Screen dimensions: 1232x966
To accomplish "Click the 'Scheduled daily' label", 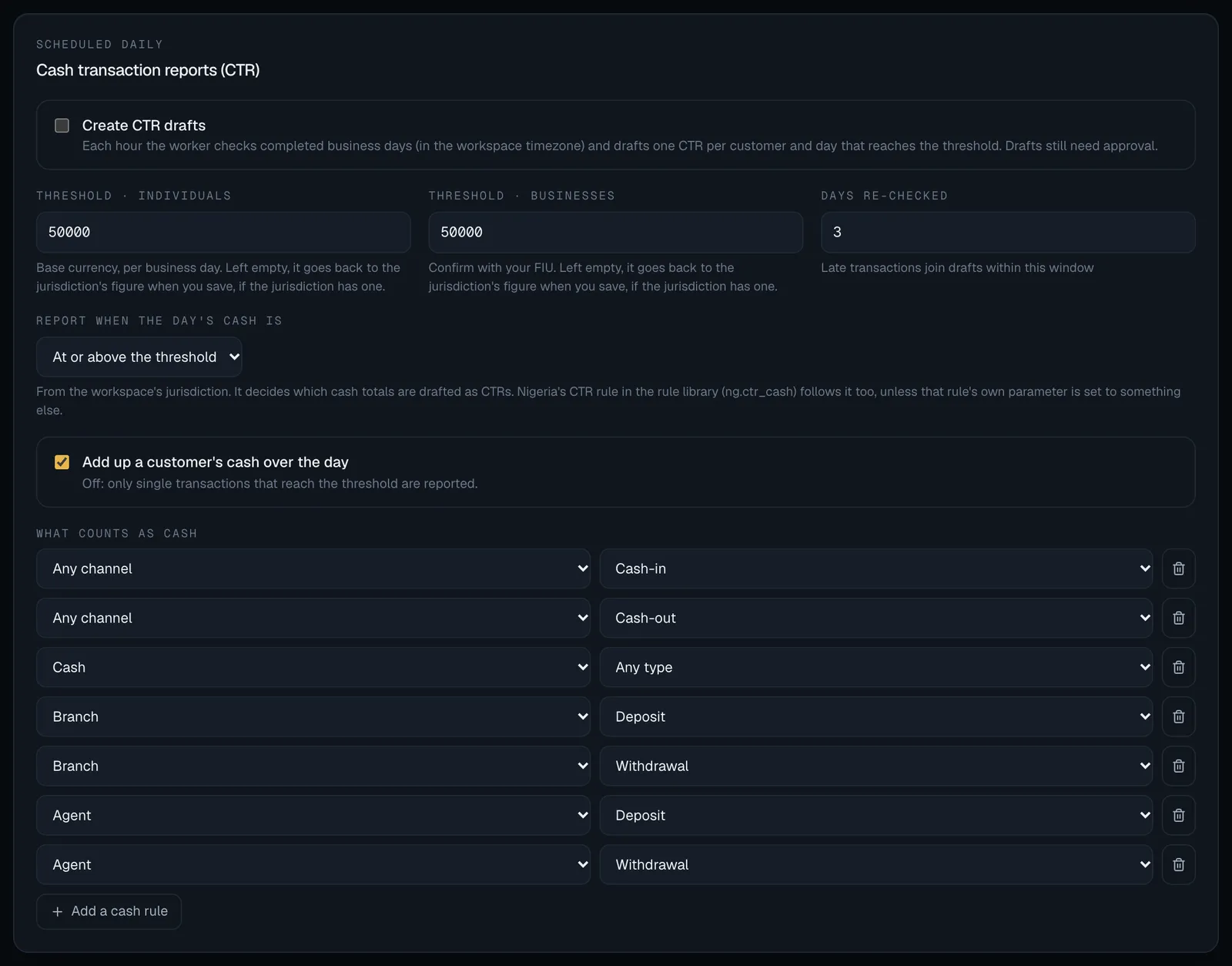I will click(99, 44).
